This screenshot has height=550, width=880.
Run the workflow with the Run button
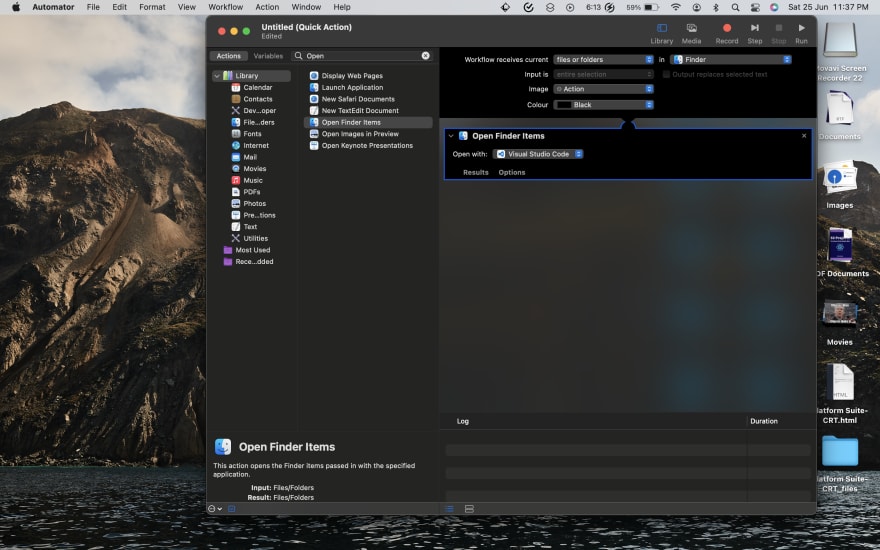tap(801, 34)
